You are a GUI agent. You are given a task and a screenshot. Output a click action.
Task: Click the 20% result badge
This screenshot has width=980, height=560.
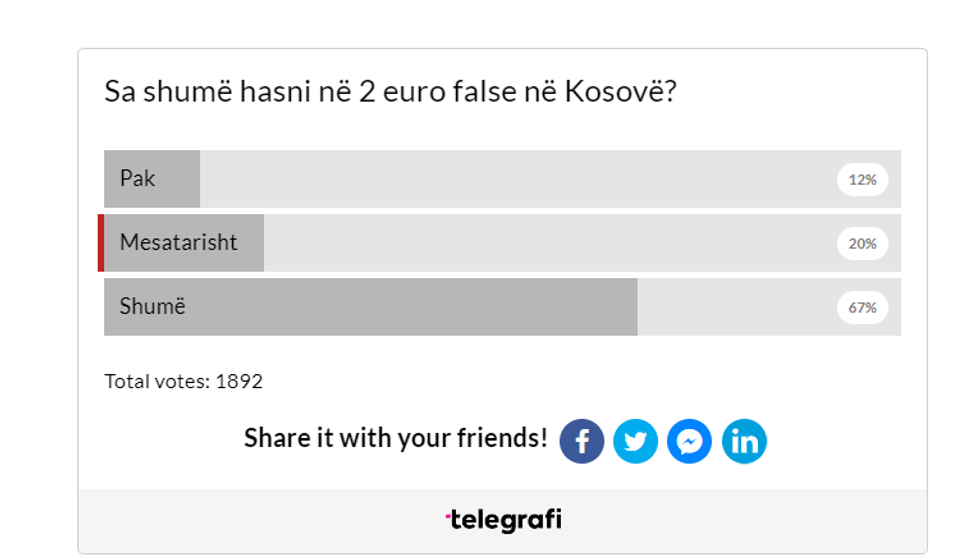pos(862,244)
